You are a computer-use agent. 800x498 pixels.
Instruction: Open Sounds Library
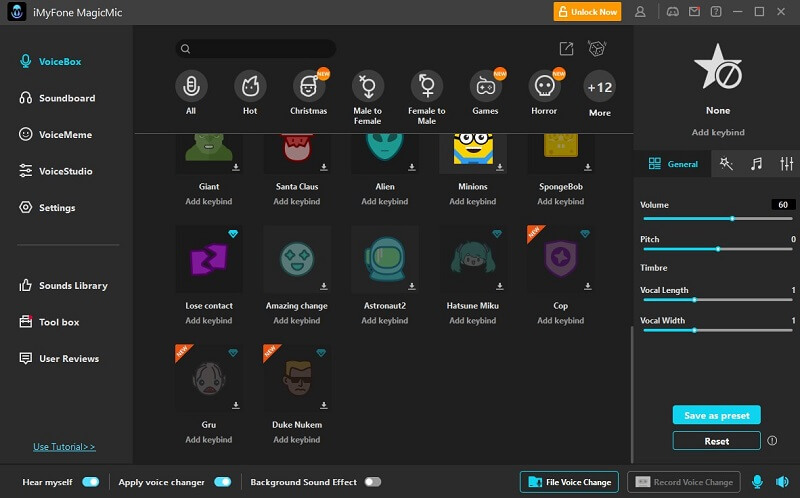63,286
